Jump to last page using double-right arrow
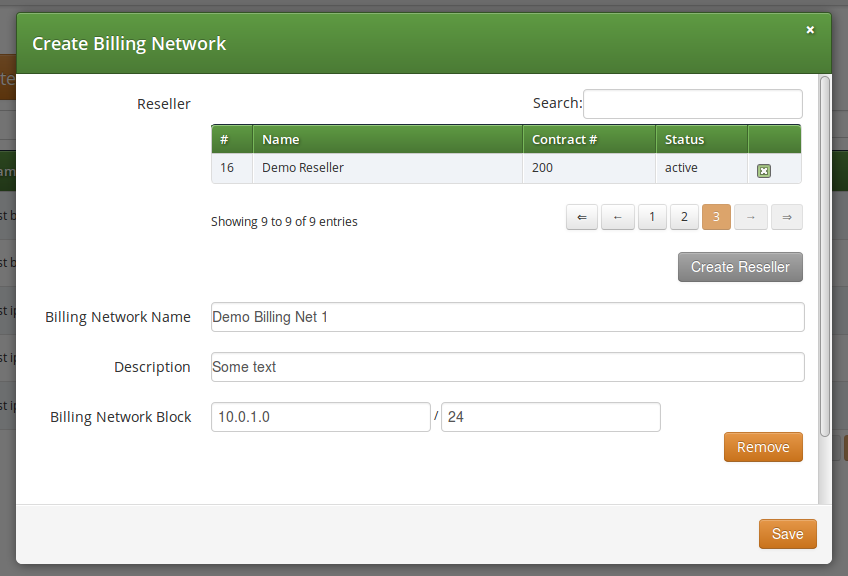The image size is (848, 576). (784, 217)
